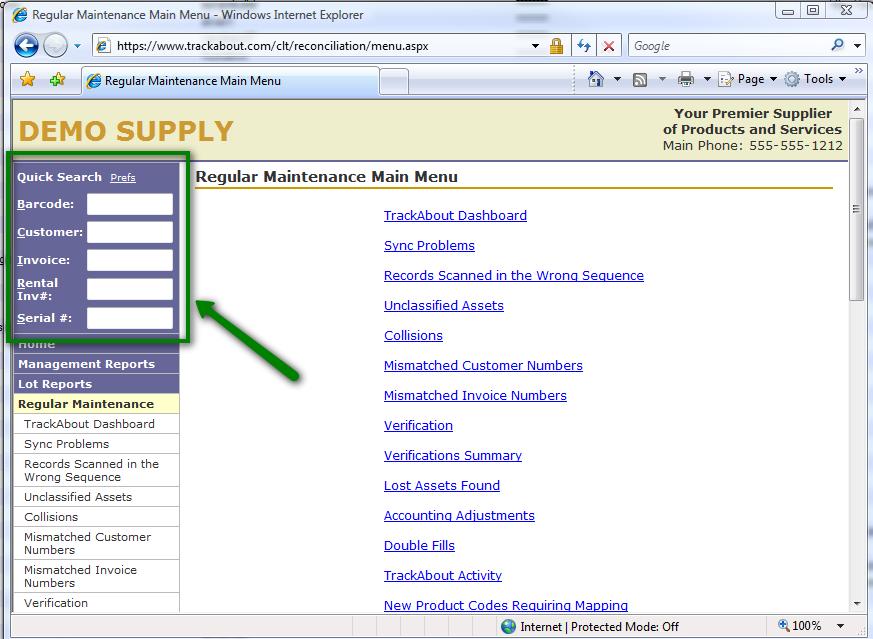Select TrackAbout Dashboard in sidebar

tap(96, 424)
